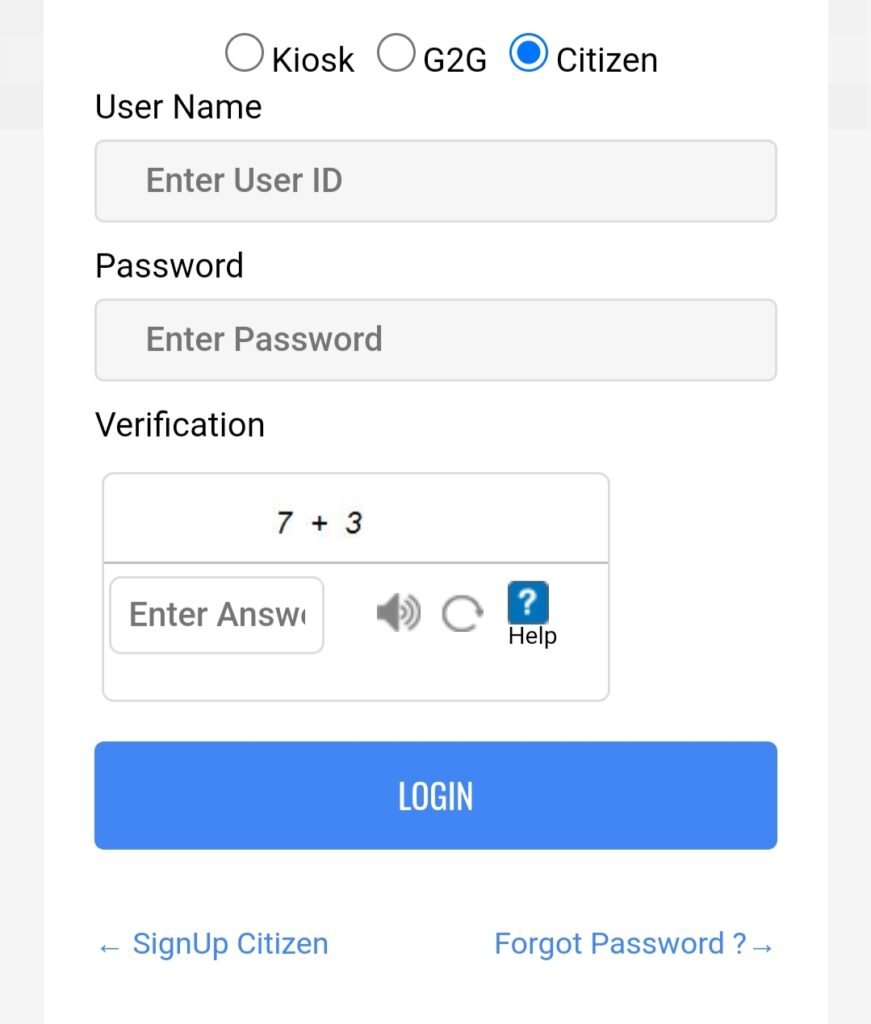Screen dimensions: 871x1024
Task: Click the "User Name" field label
Action: pos(178,107)
